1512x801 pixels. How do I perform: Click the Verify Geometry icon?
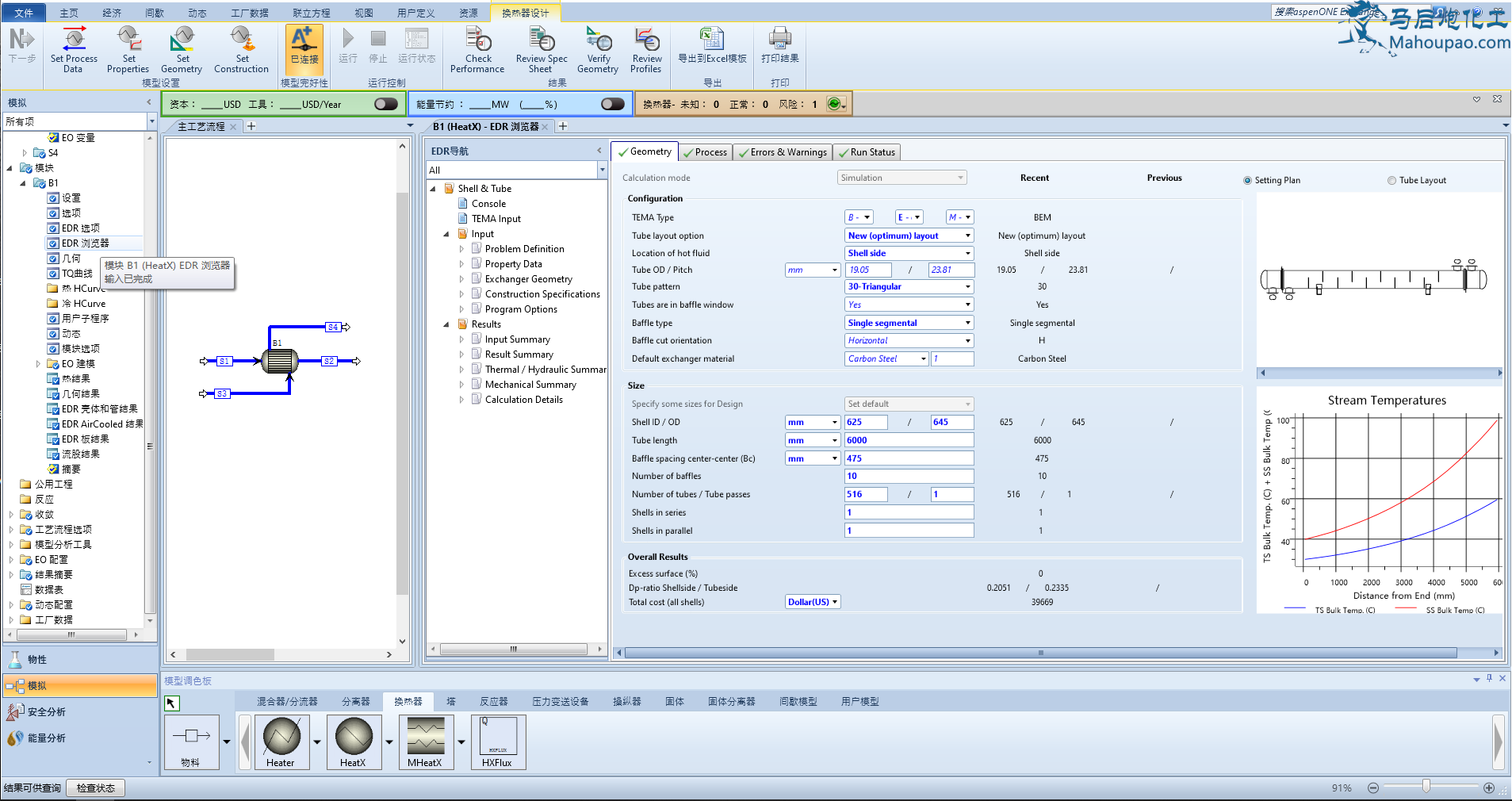pos(599,49)
